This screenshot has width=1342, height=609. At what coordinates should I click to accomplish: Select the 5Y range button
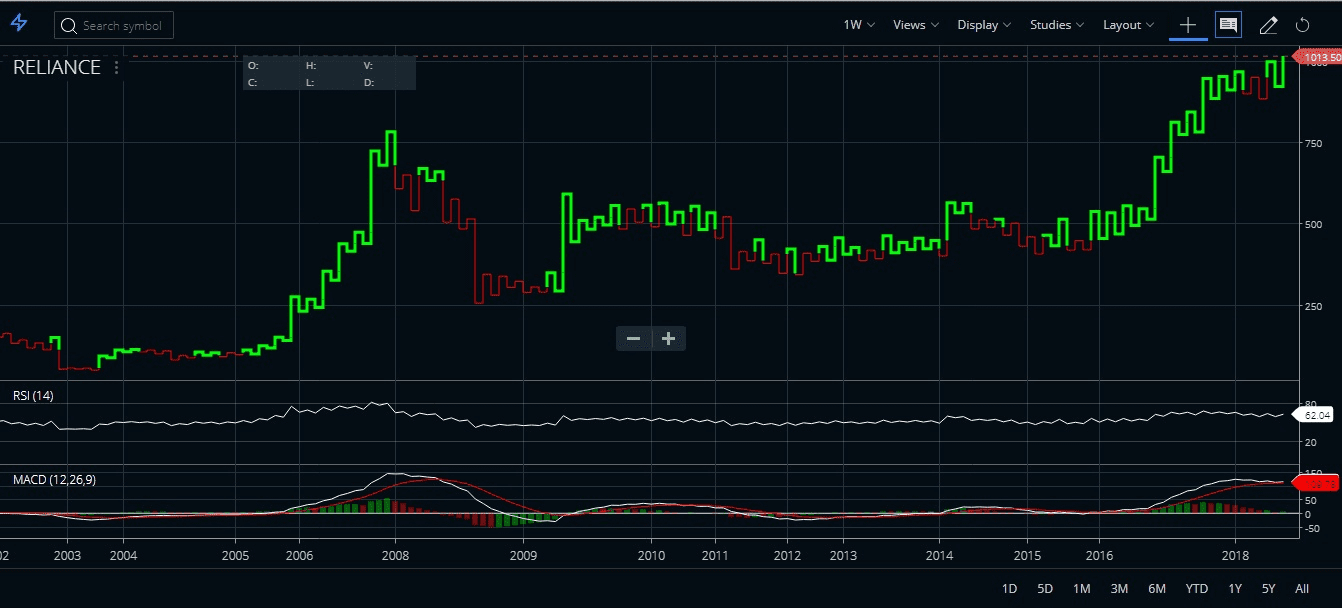[x=1268, y=589]
